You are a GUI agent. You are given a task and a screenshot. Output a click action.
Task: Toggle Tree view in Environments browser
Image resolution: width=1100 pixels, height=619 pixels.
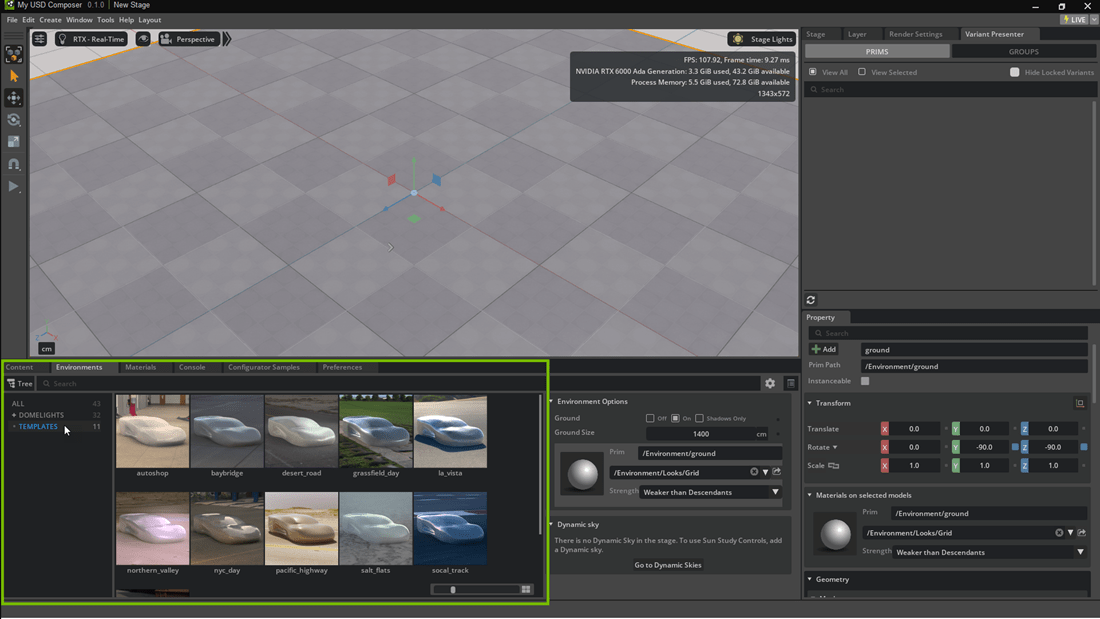pyautogui.click(x=20, y=384)
